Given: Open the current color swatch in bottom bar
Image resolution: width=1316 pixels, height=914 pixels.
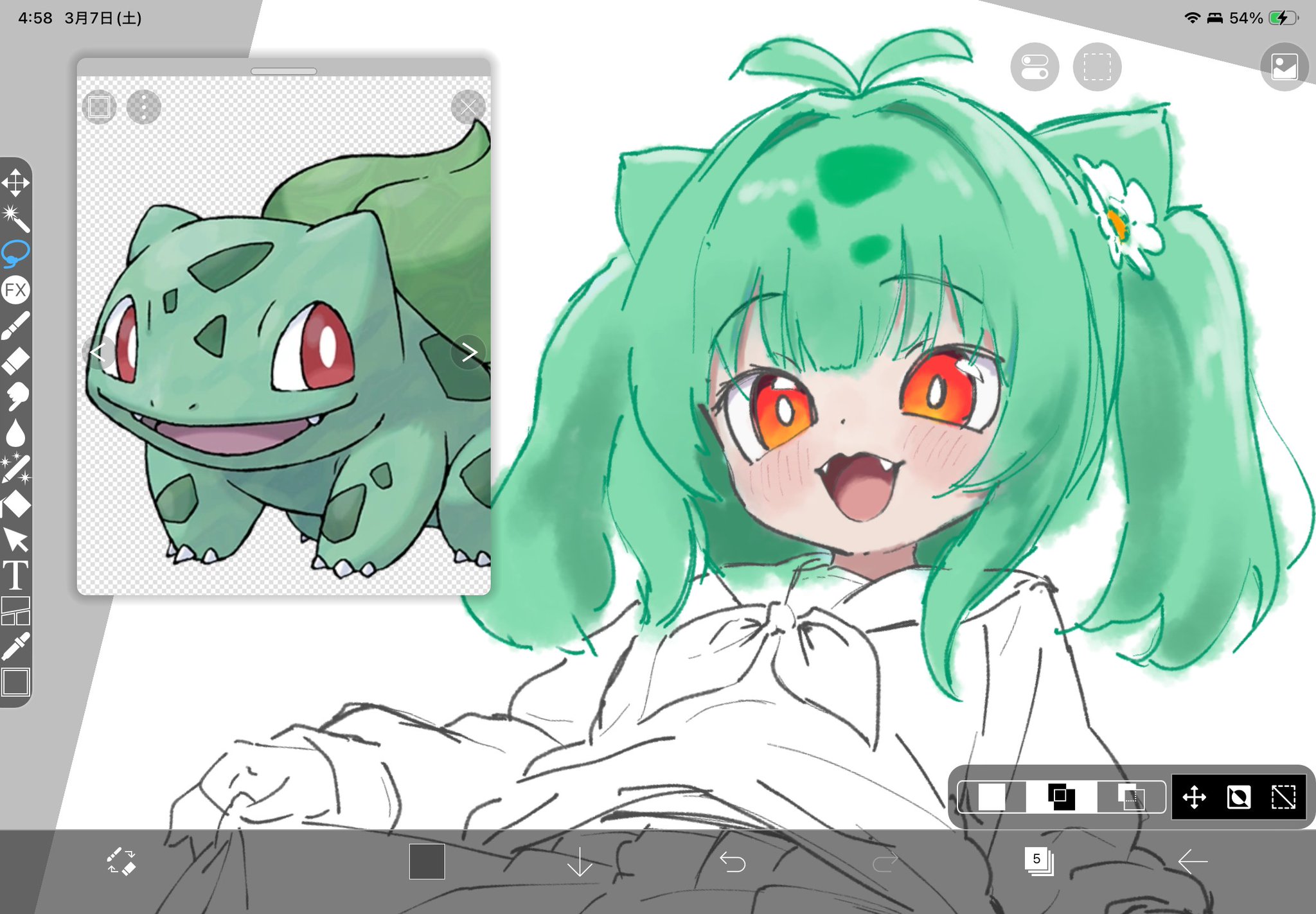Looking at the screenshot, I should [x=427, y=861].
